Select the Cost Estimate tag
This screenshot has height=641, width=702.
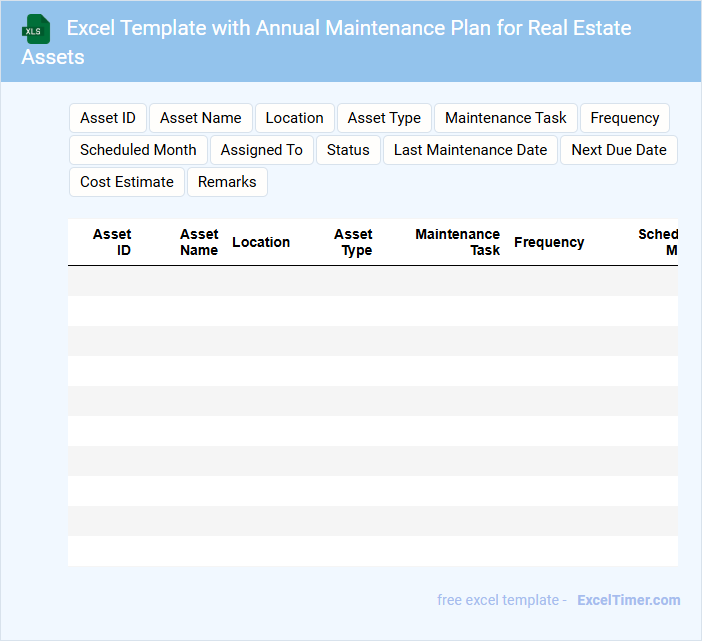[126, 182]
